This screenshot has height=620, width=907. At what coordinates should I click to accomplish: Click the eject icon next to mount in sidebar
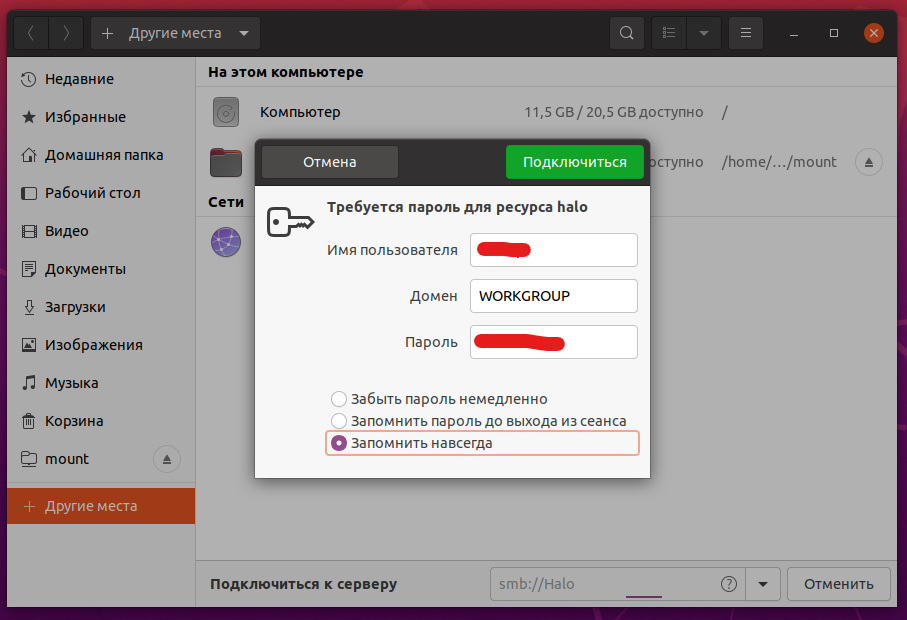click(167, 458)
